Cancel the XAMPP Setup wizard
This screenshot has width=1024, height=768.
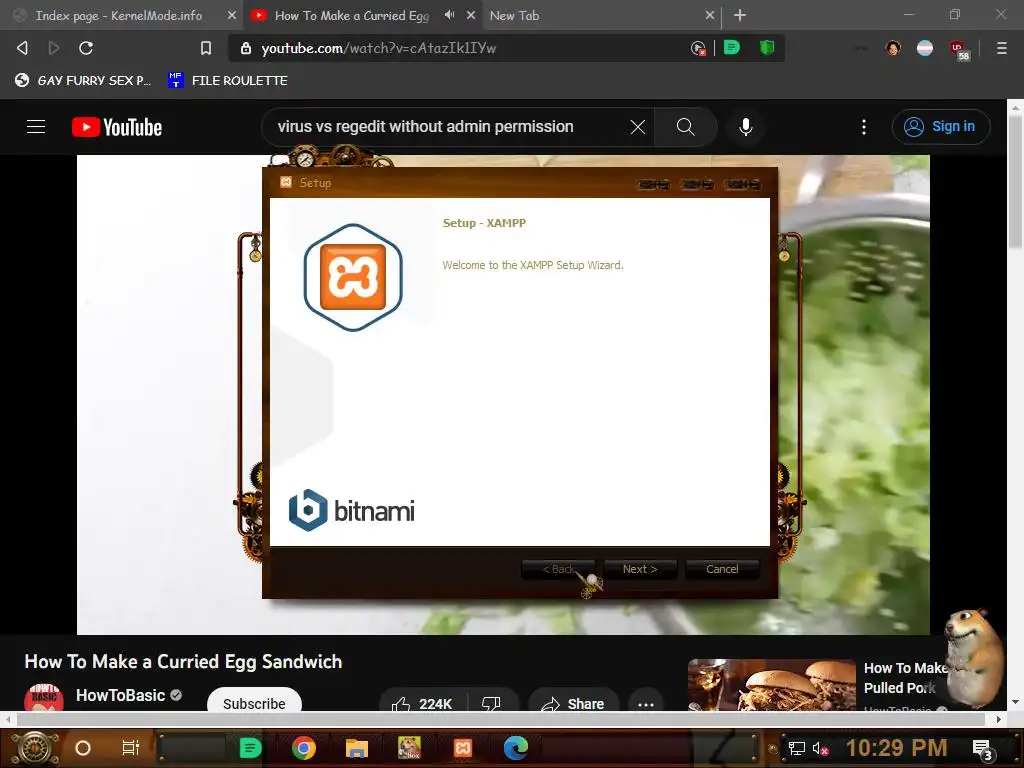(722, 569)
